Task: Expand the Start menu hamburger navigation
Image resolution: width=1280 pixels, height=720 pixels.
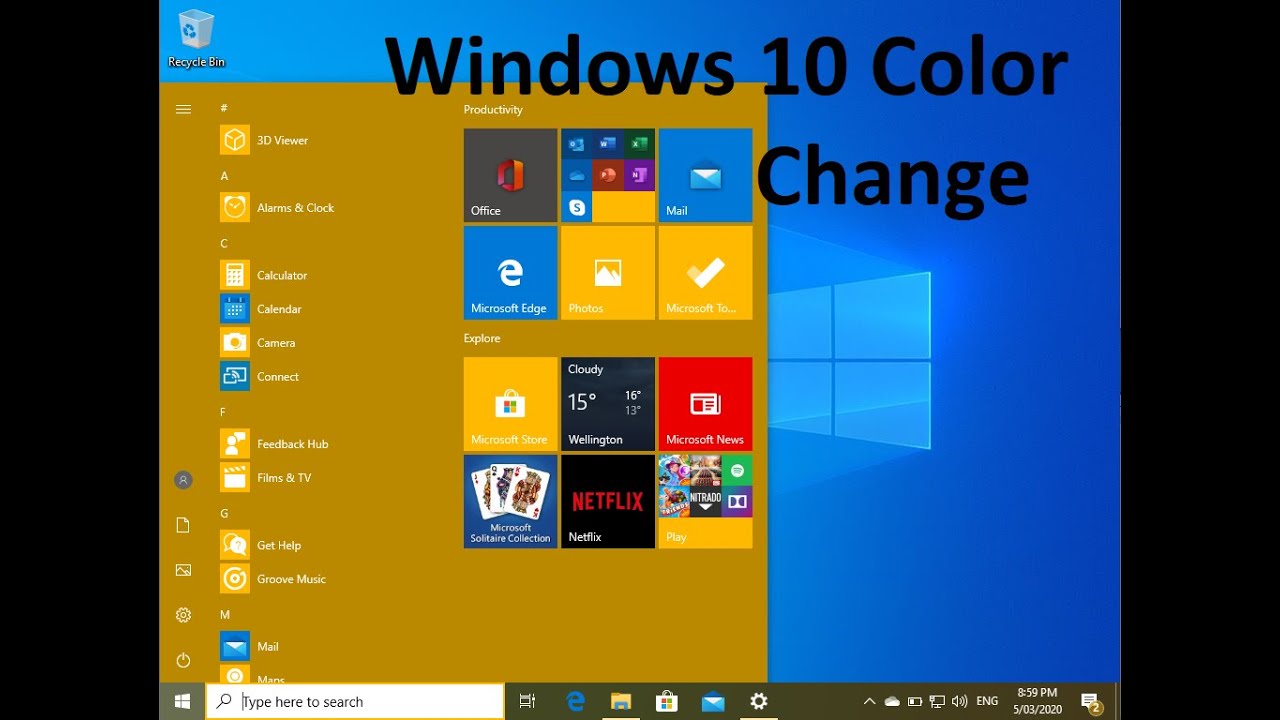Action: [x=183, y=109]
